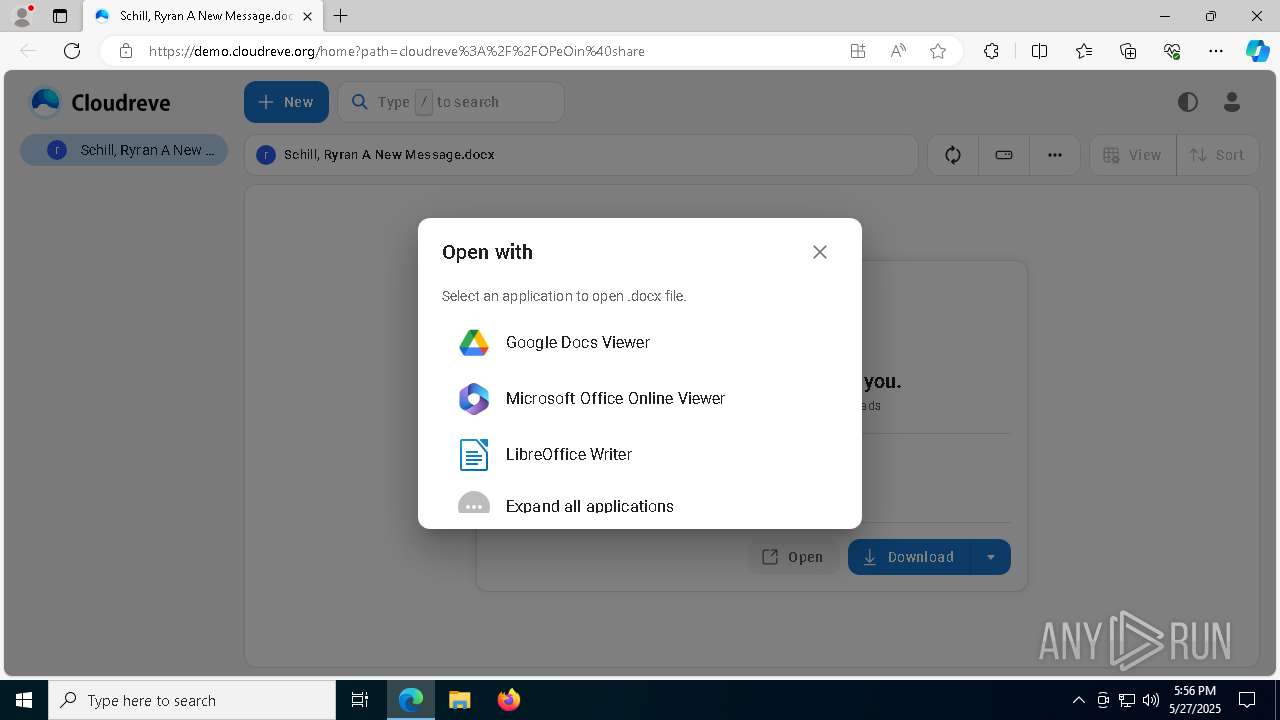Open the Sort options

click(1217, 155)
